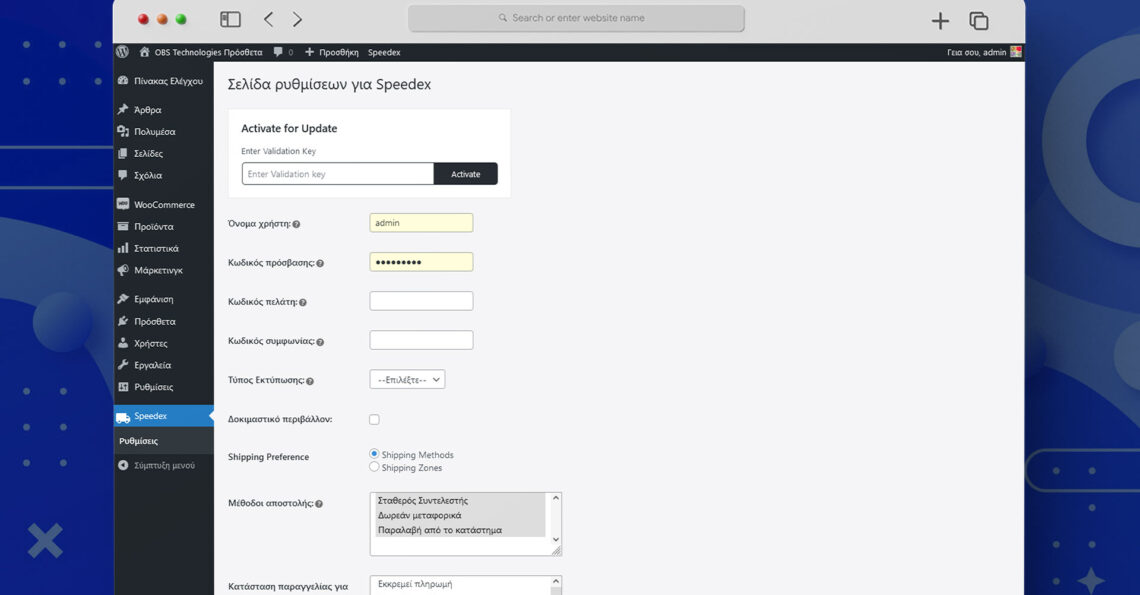The image size is (1140, 595).
Task: Click the Προϊόντα products icon
Action: coord(123,225)
